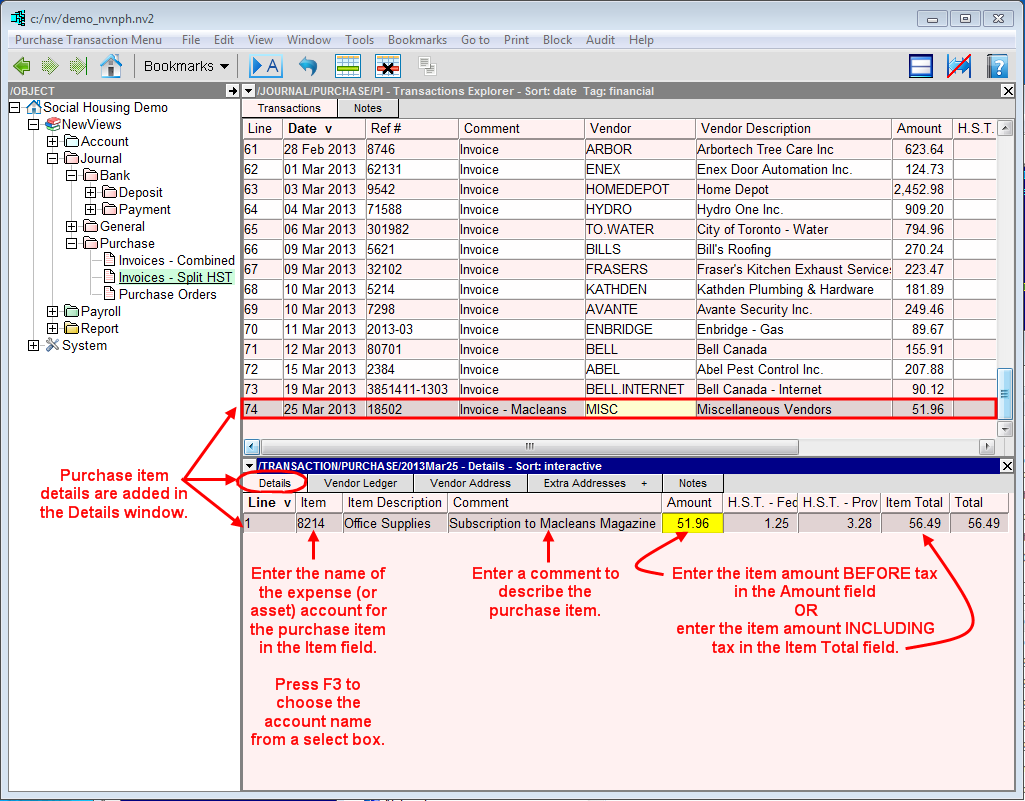1025x801 pixels.
Task: Click the delete row icon with X
Action: tap(388, 67)
